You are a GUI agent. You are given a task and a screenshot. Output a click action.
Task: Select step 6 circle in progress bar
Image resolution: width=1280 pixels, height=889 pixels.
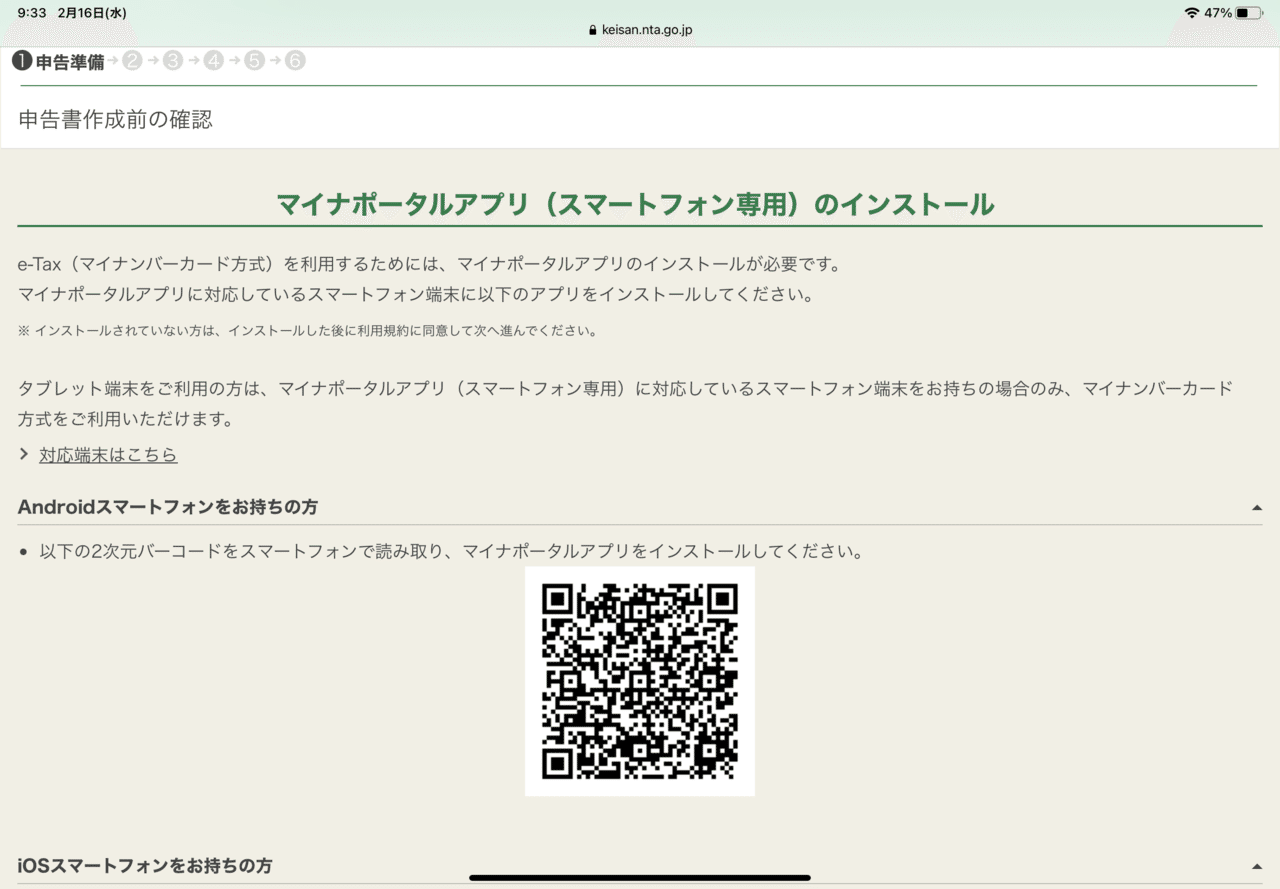(295, 61)
